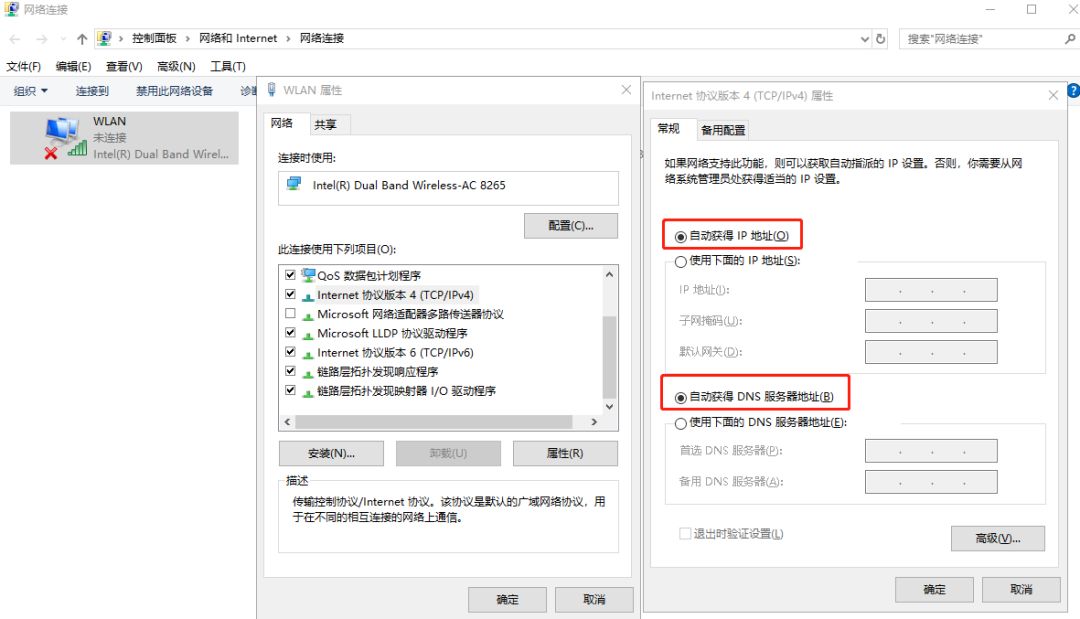Expand breadcrumb chevron after 网络和 Internet
This screenshot has height=619, width=1080.
[x=288, y=39]
